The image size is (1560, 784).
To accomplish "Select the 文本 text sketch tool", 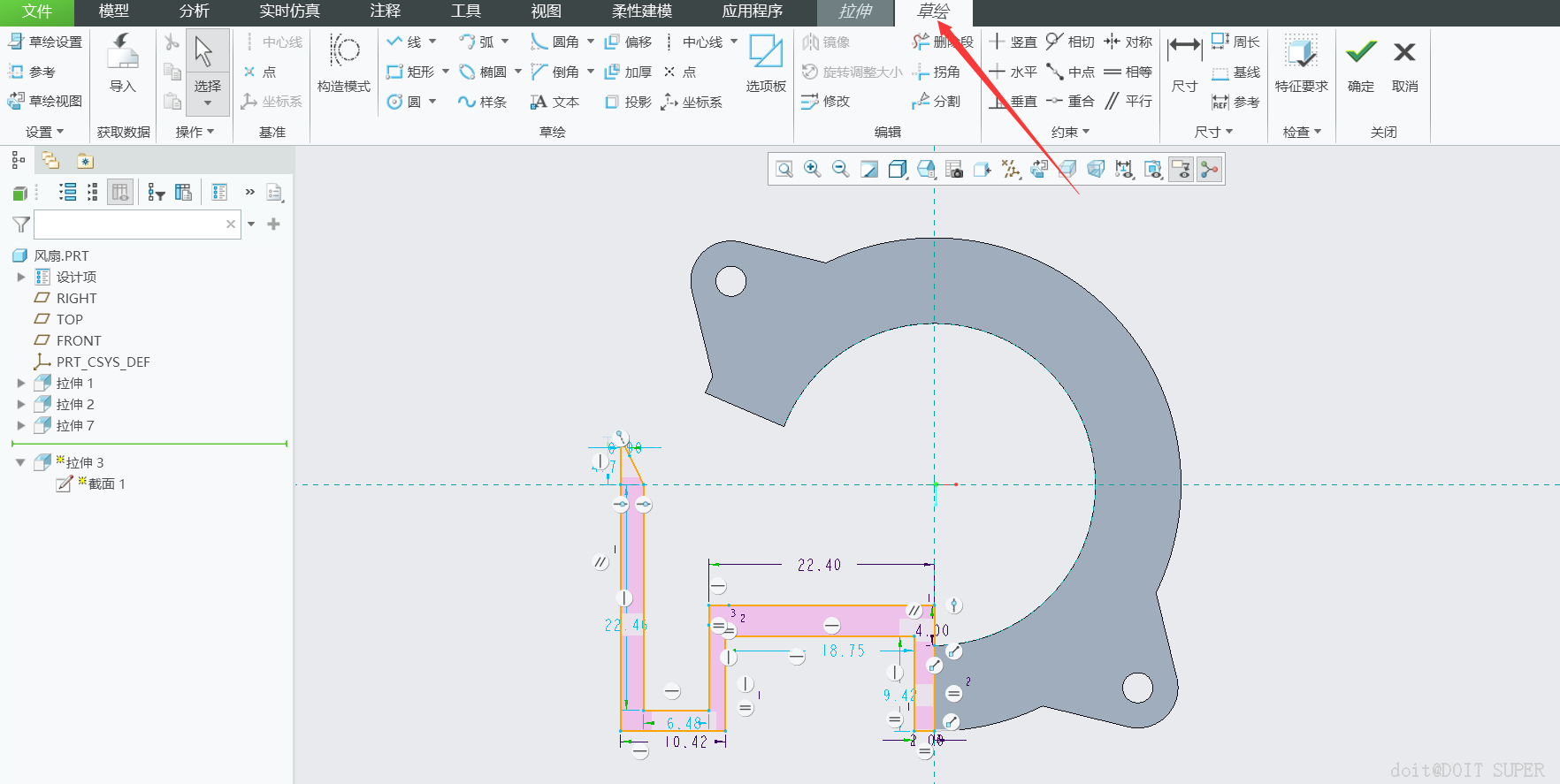I will pyautogui.click(x=554, y=102).
